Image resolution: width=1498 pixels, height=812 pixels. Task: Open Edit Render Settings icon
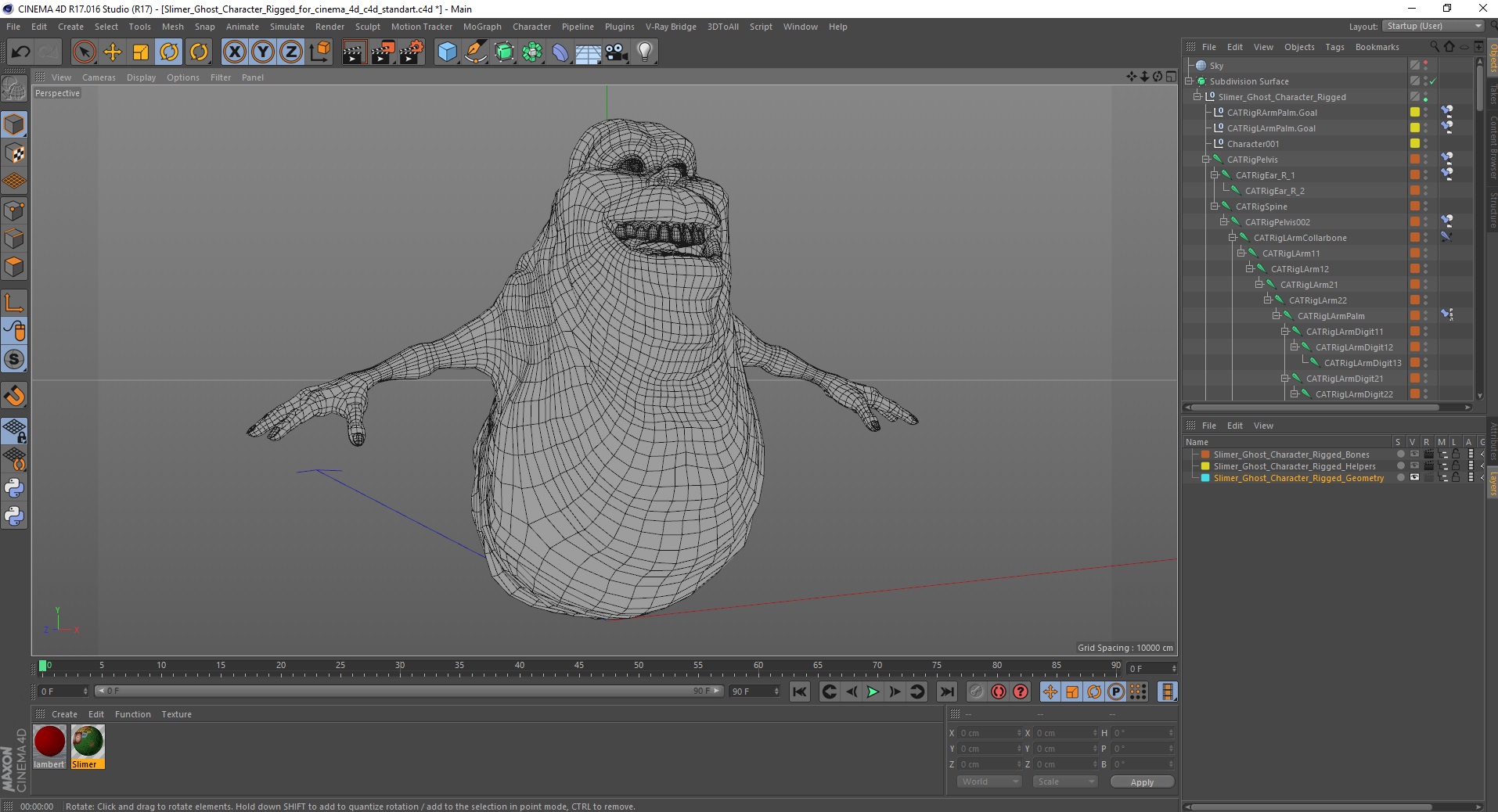click(411, 52)
